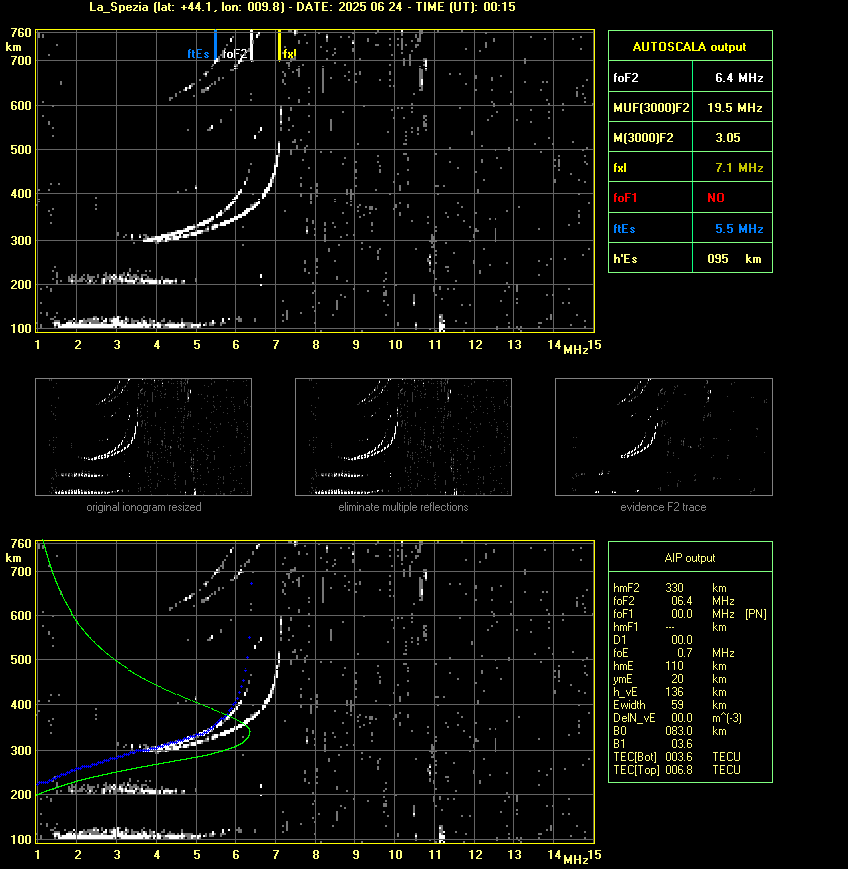Select the hmE 110 km entry

click(670, 666)
